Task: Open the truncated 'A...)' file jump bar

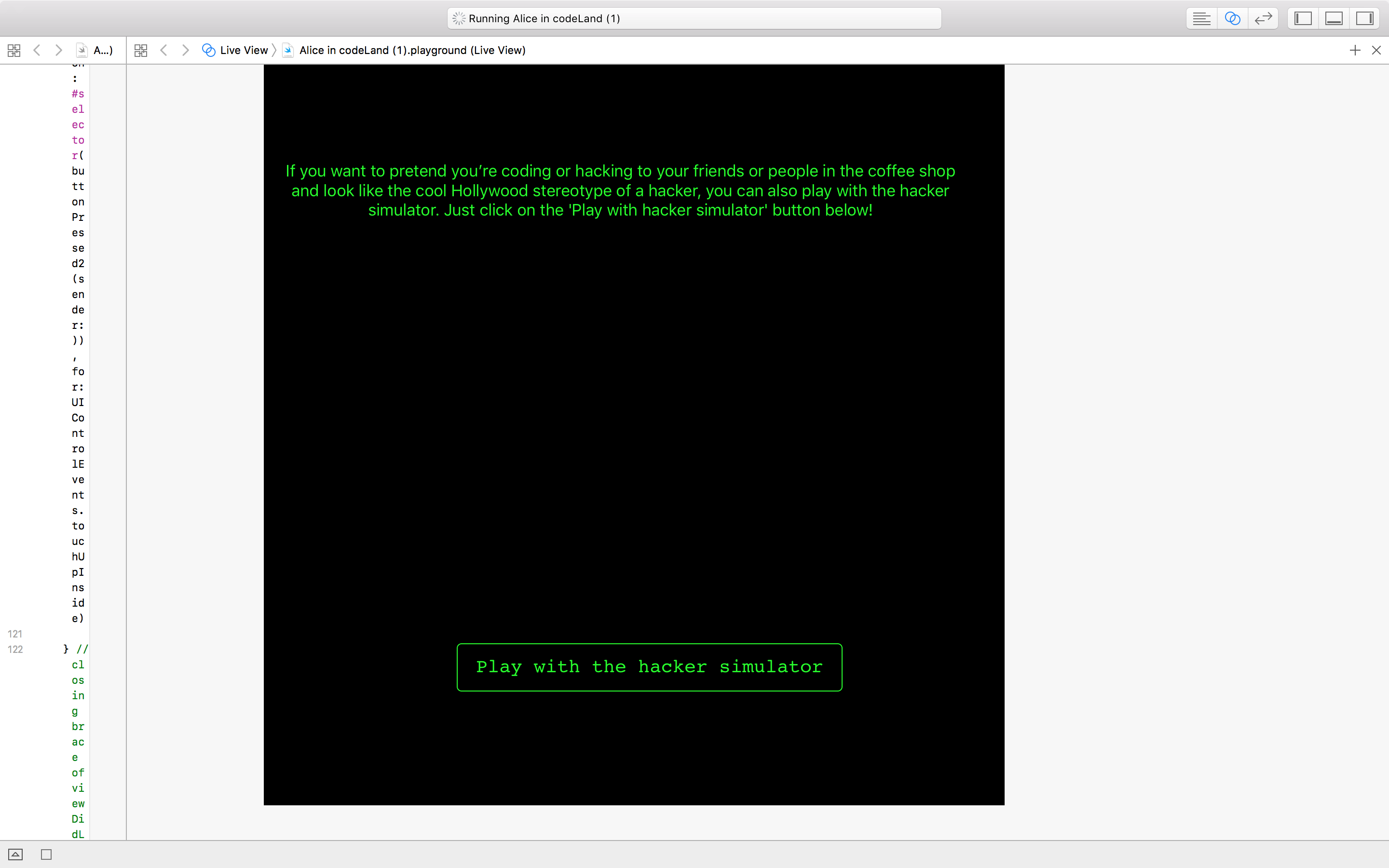Action: pyautogui.click(x=102, y=51)
